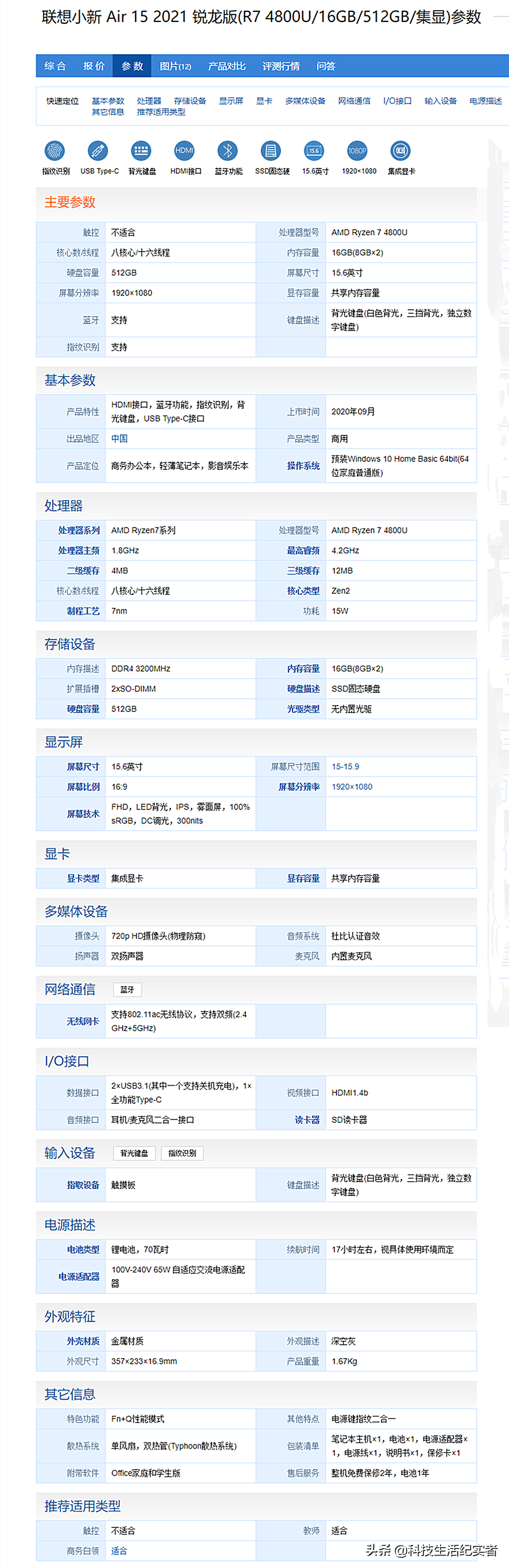Open the 处理器系列 label link

click(79, 530)
